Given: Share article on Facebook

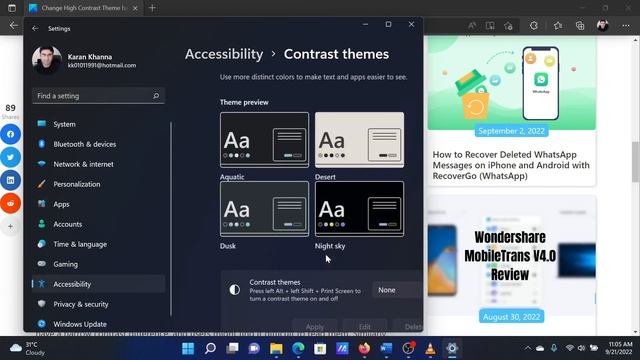Looking at the screenshot, I should 10,134.
